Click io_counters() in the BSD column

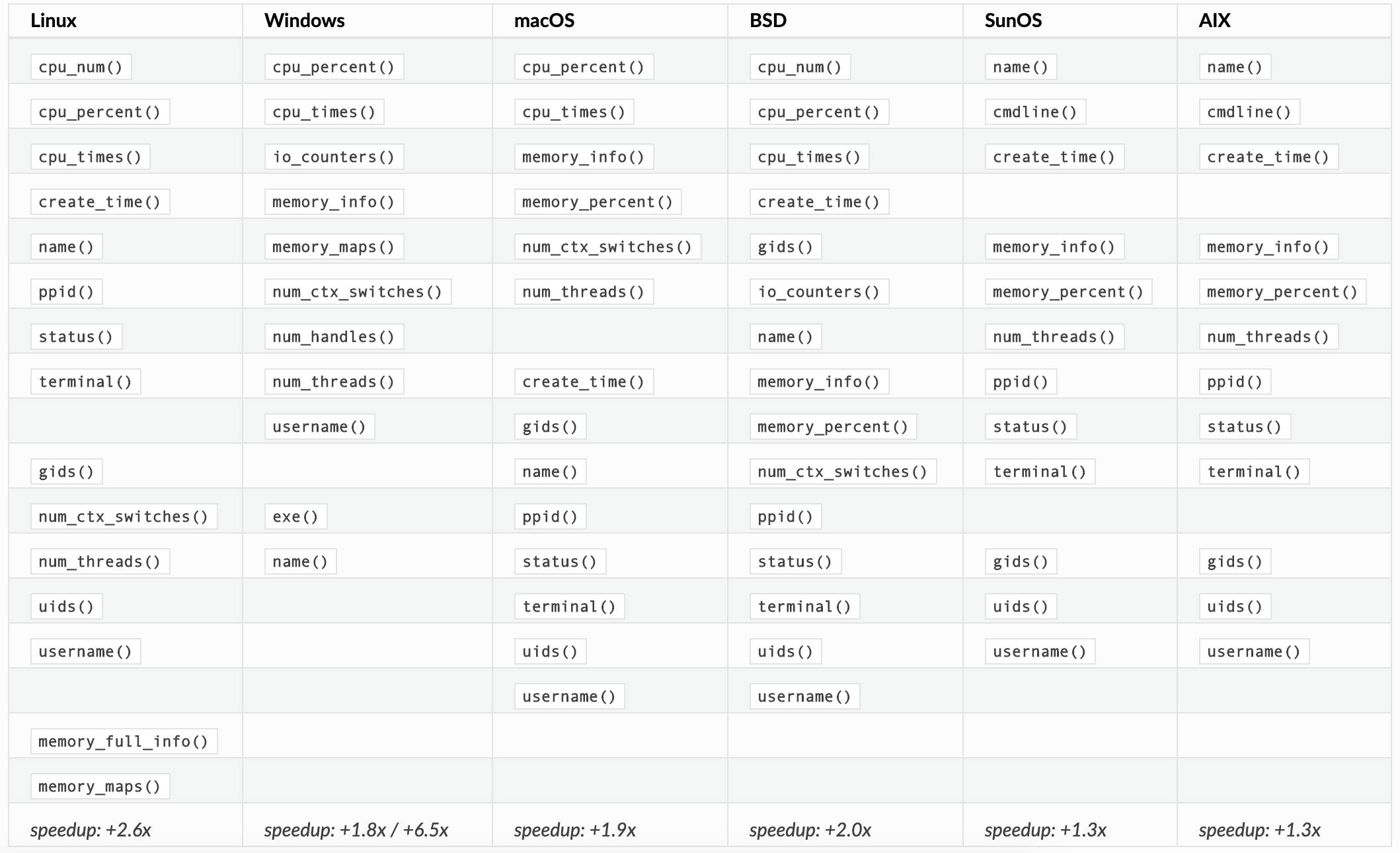[x=819, y=292]
